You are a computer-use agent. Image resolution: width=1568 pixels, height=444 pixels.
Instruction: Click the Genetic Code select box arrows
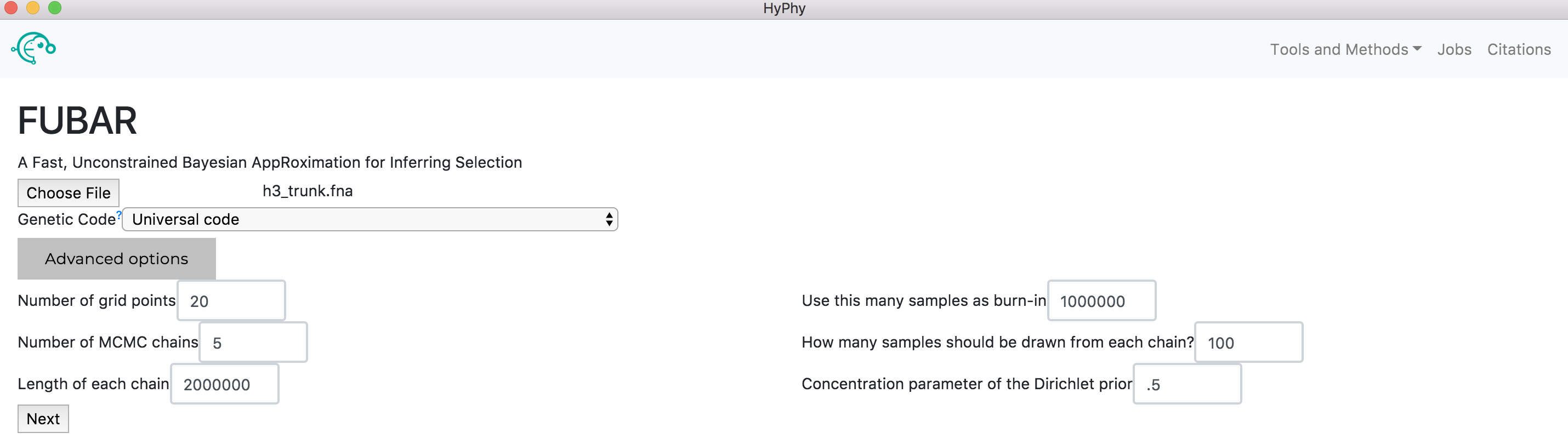609,220
